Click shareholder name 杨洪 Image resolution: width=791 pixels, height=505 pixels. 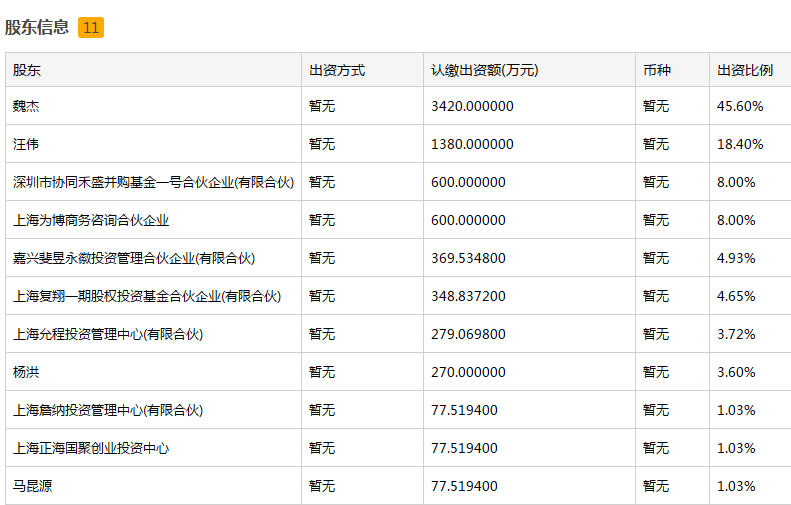(x=27, y=372)
